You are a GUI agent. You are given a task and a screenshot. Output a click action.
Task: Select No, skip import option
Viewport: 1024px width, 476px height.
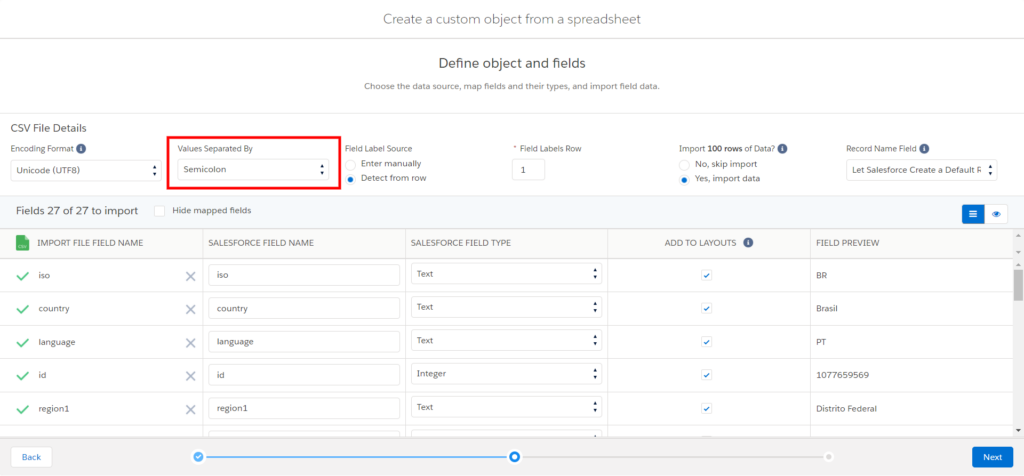pyautogui.click(x=684, y=165)
